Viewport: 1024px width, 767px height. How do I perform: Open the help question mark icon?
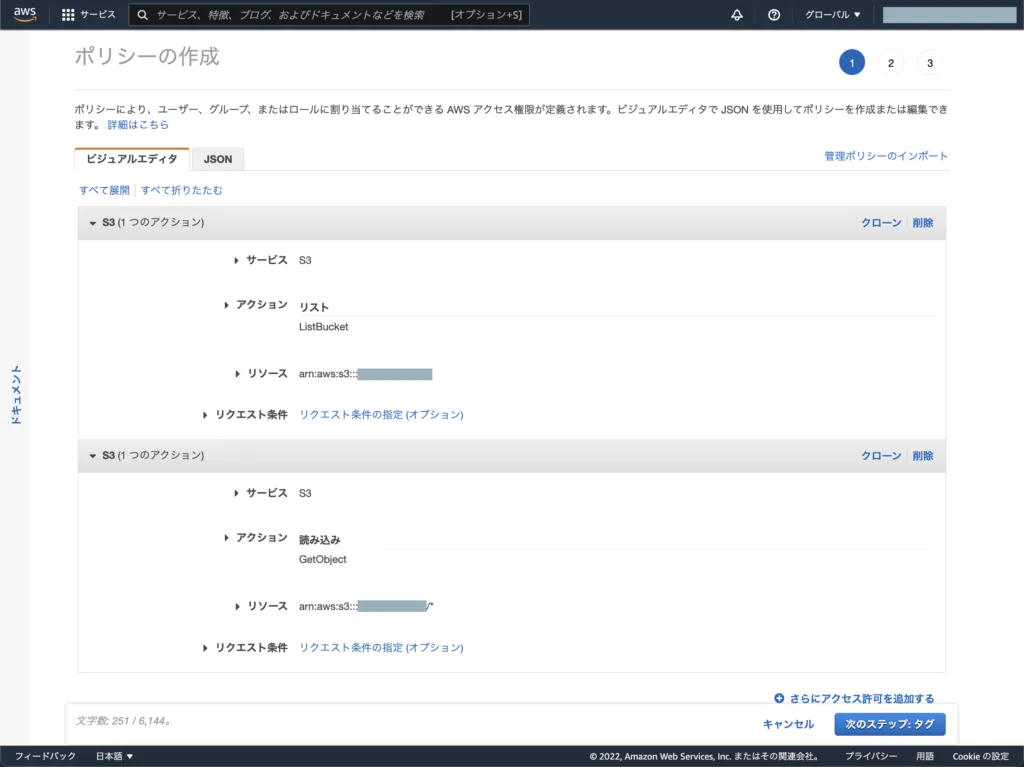click(774, 14)
